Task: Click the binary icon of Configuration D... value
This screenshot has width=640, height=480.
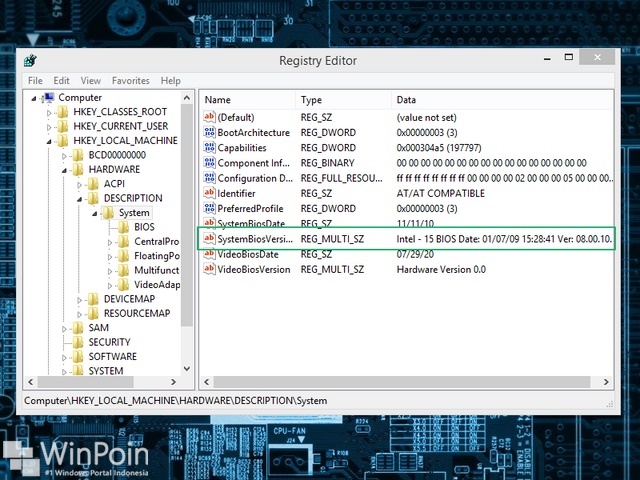Action: 209,178
